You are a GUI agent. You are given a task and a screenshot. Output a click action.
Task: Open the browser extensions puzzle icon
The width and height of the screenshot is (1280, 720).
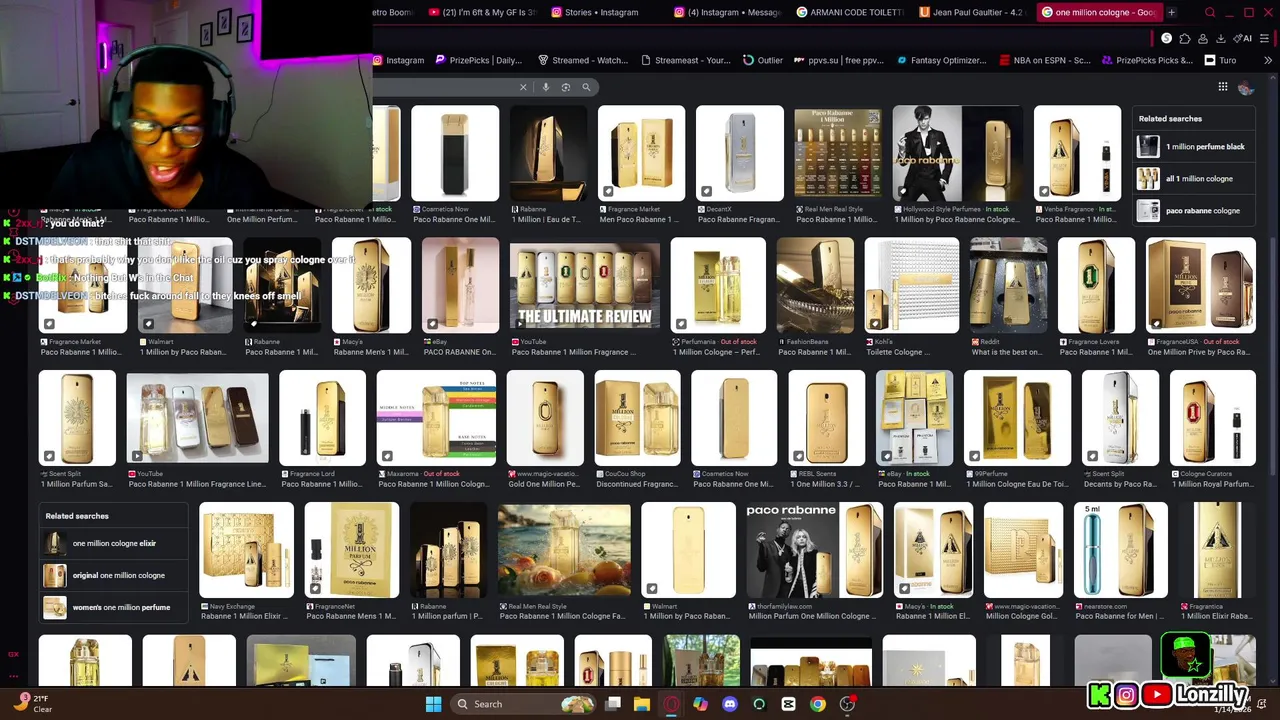pyautogui.click(x=1185, y=38)
